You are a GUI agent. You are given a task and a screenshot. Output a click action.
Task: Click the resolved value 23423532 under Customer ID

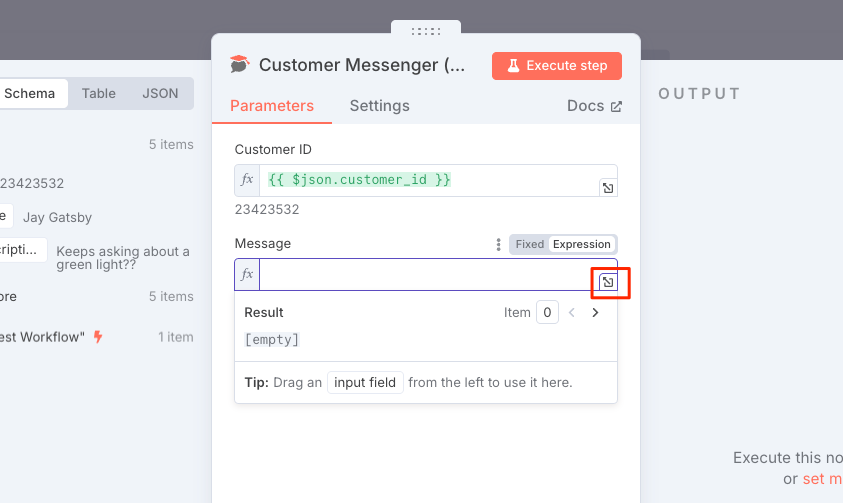[267, 210]
